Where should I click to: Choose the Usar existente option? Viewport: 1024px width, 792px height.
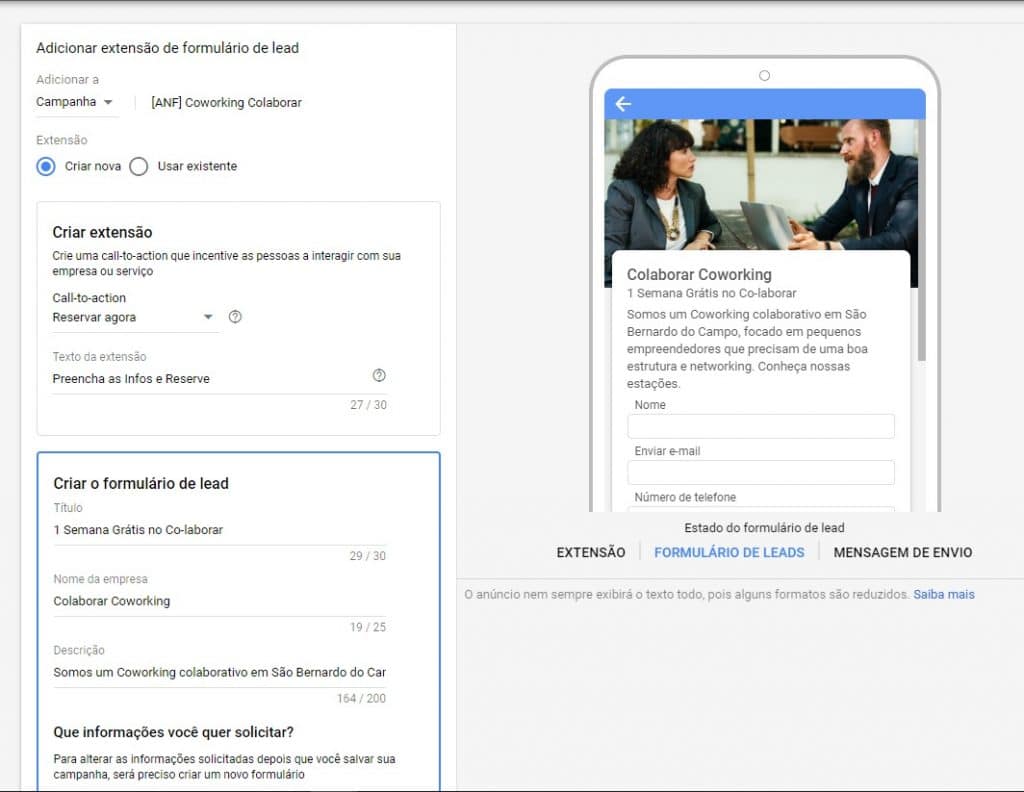click(139, 166)
